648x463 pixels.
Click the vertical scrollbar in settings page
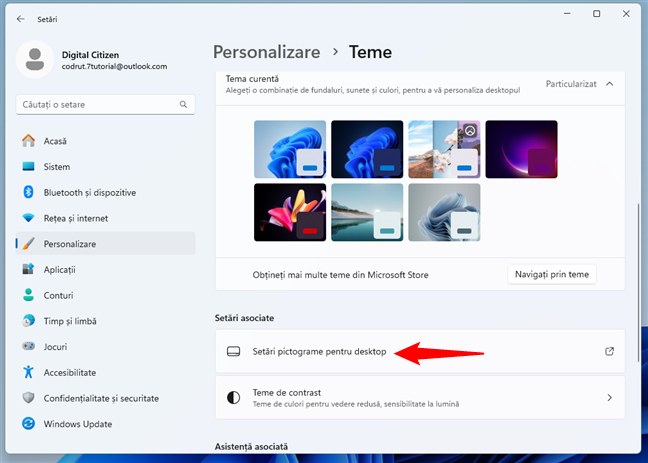click(638, 281)
